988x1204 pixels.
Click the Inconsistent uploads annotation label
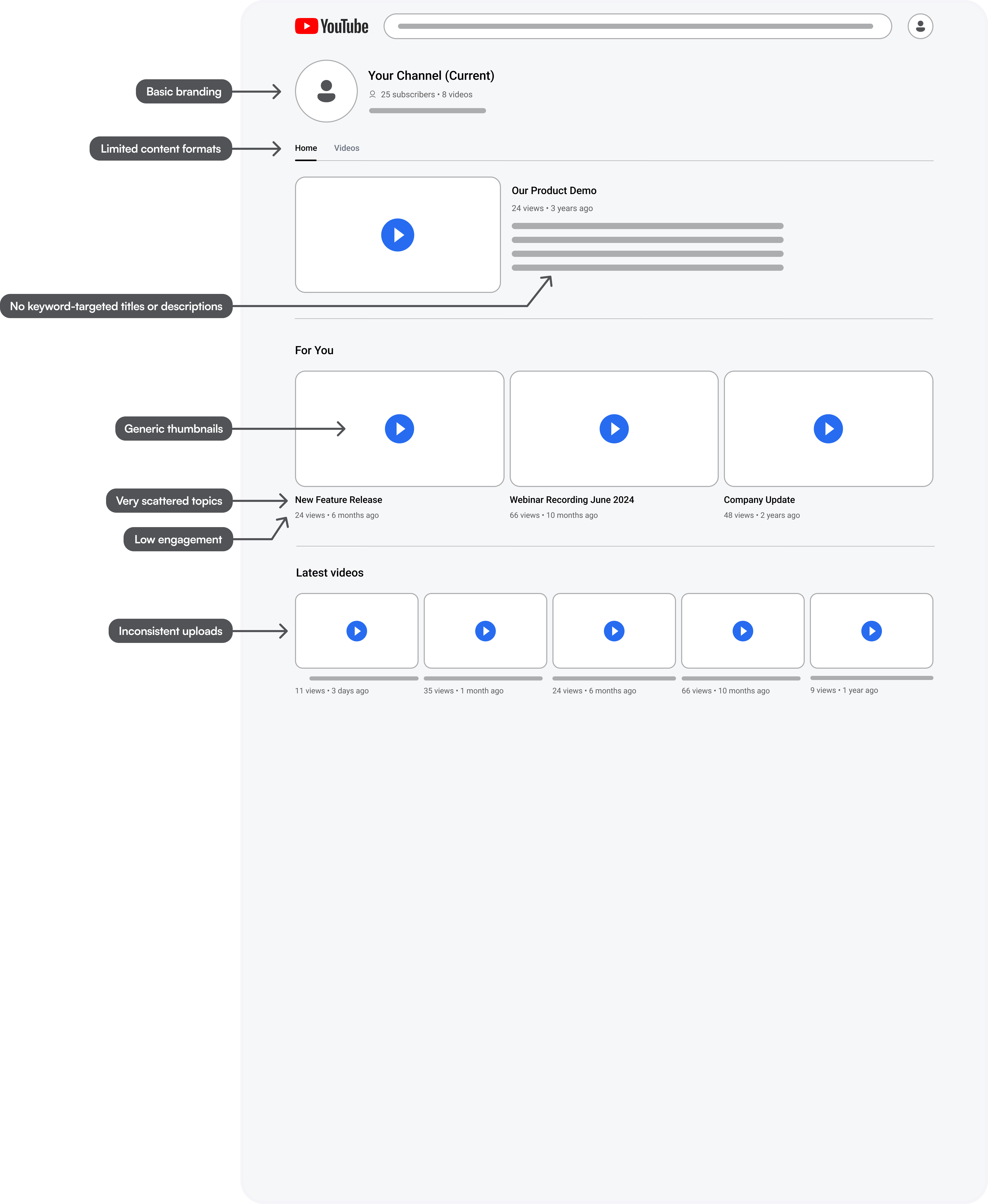point(170,631)
